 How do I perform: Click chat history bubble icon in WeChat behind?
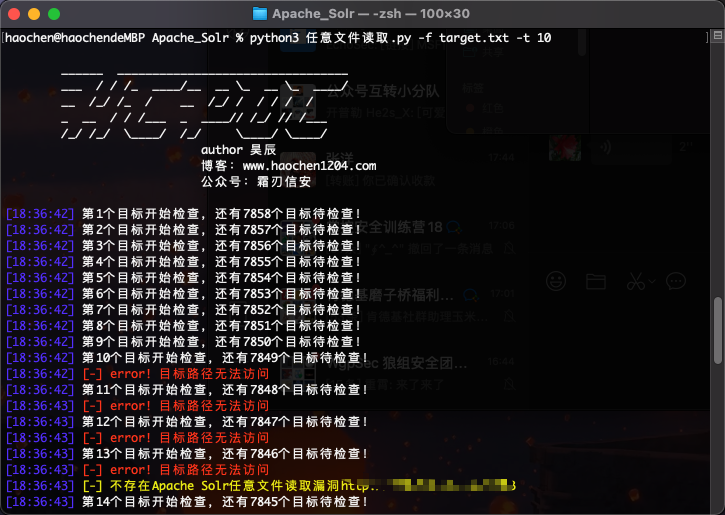pyautogui.click(x=676, y=281)
